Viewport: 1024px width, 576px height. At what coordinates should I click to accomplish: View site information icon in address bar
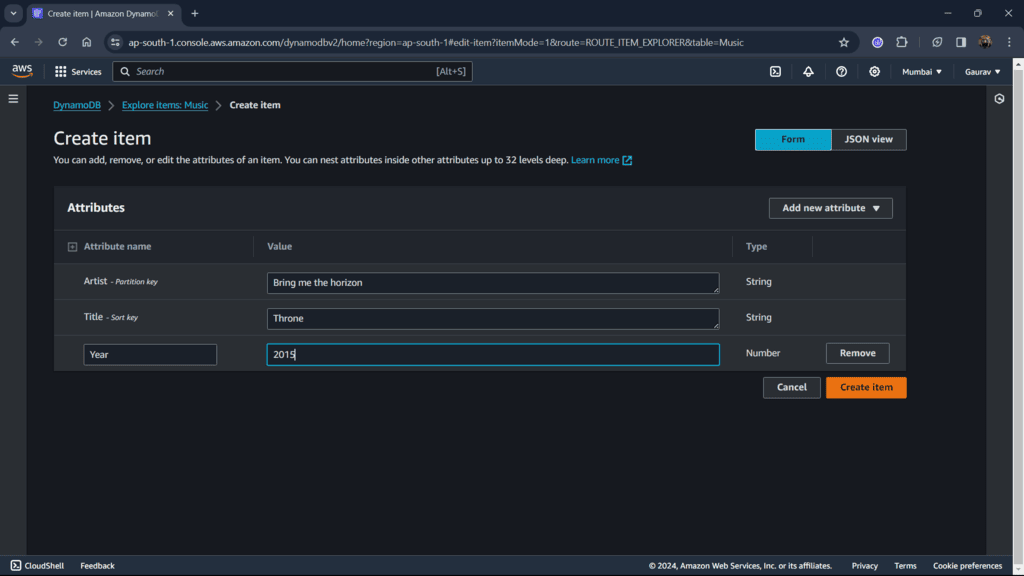click(x=115, y=42)
